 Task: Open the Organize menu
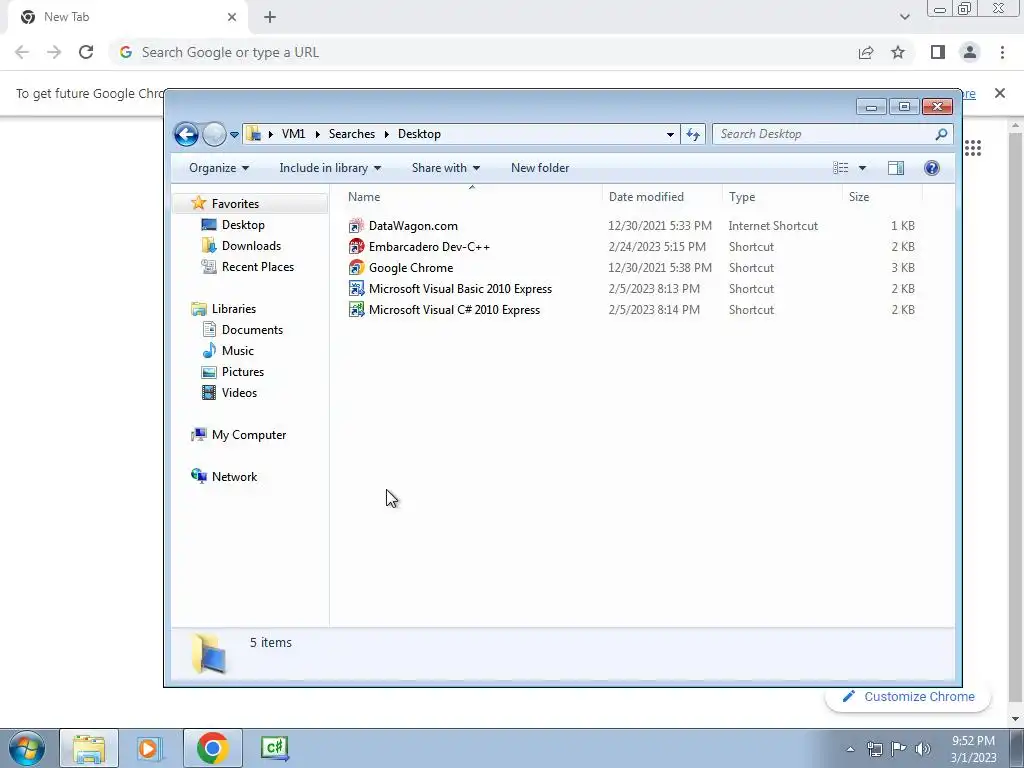[x=219, y=168]
